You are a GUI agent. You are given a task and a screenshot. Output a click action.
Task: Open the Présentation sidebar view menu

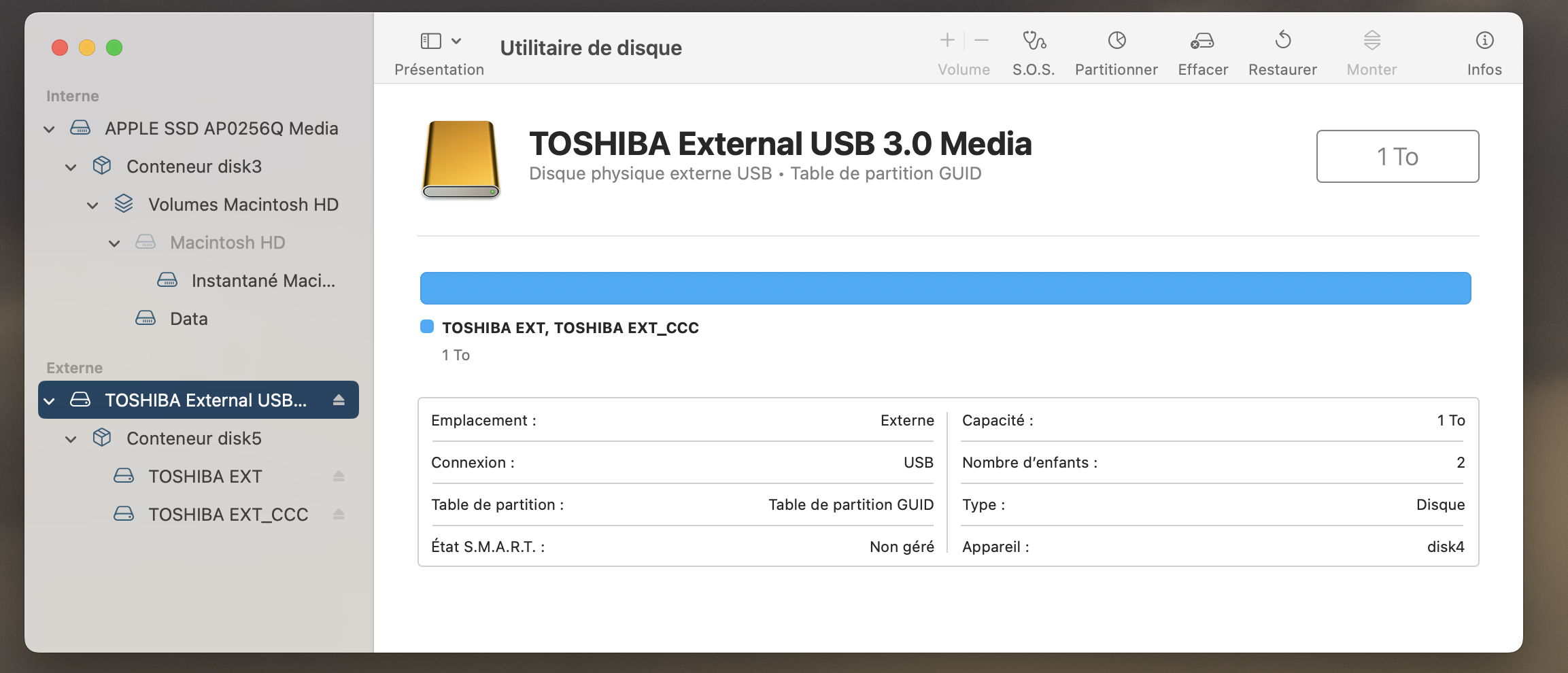coord(441,41)
